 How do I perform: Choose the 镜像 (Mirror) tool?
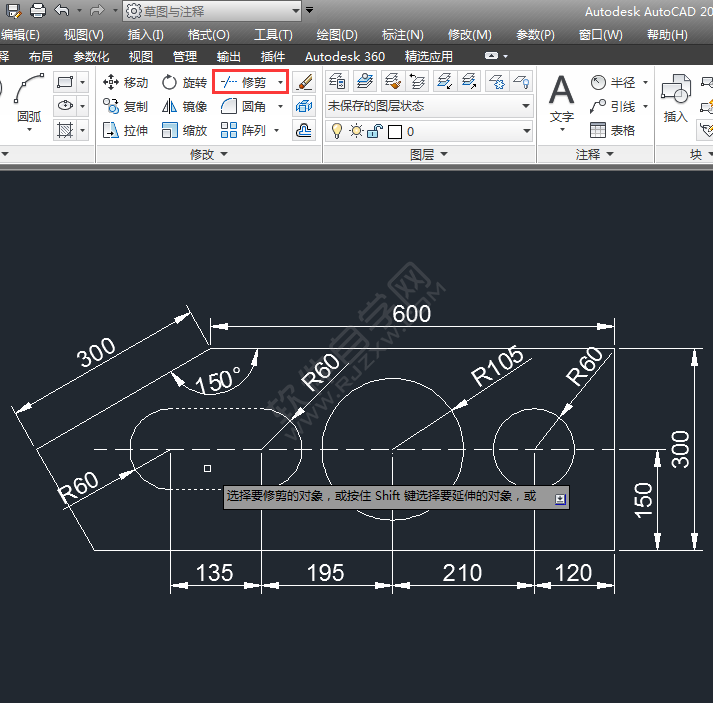click(x=184, y=106)
